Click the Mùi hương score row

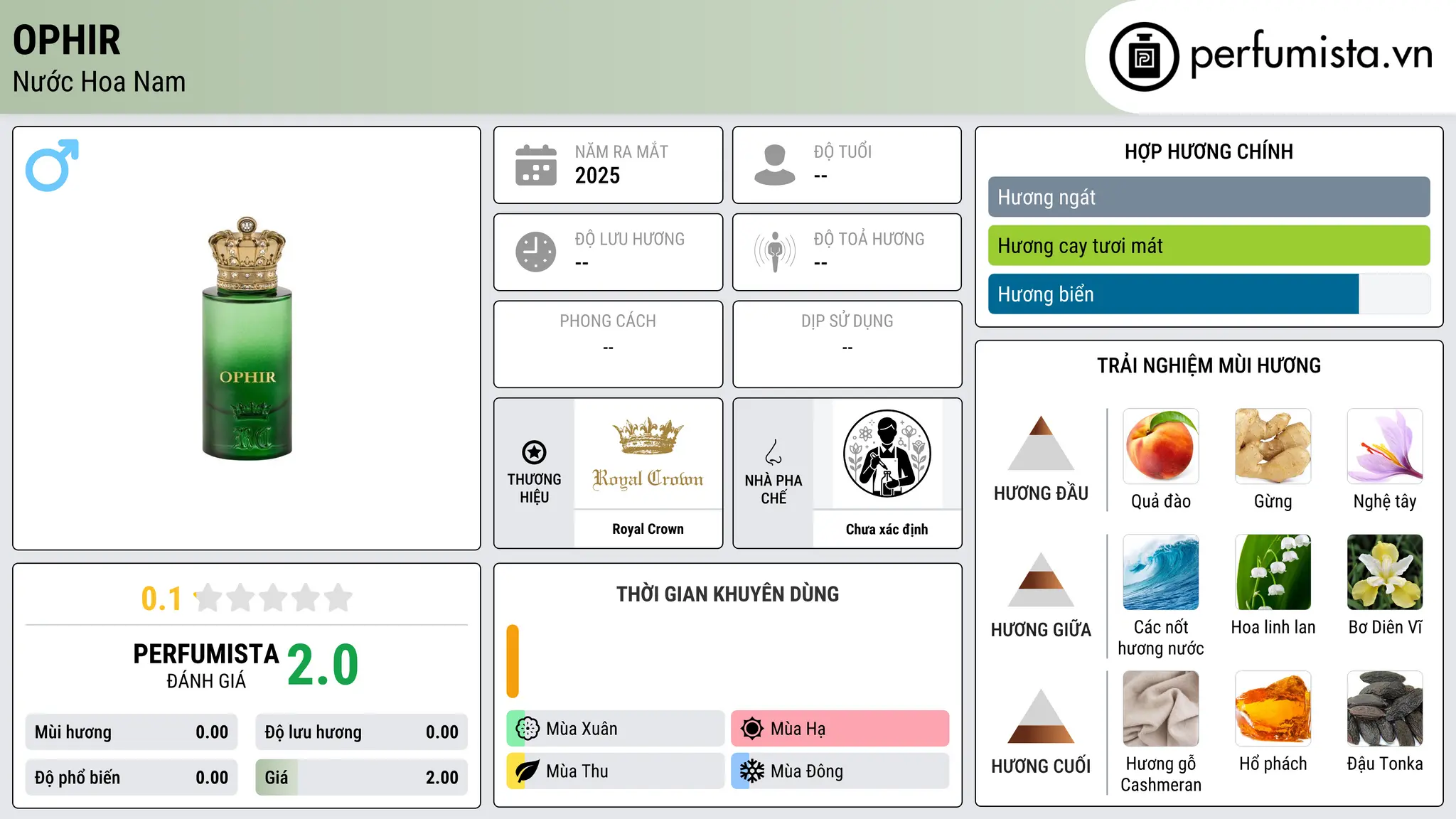pyautogui.click(x=132, y=732)
